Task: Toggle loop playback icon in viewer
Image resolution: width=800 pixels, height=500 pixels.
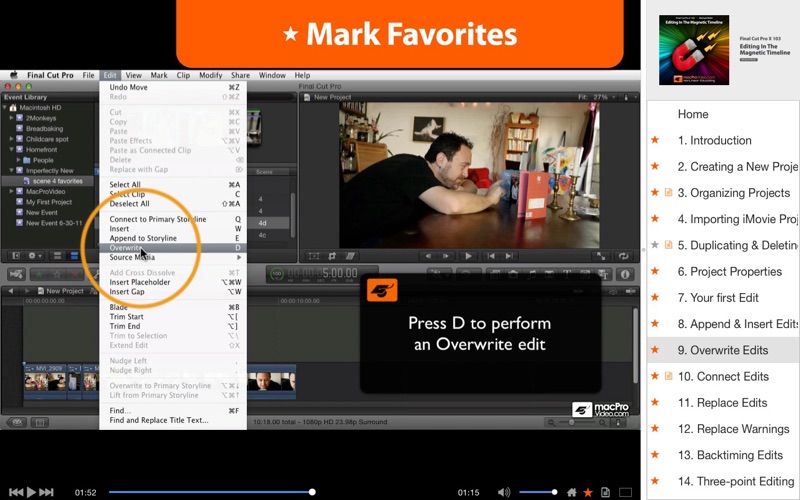Action: (x=623, y=256)
